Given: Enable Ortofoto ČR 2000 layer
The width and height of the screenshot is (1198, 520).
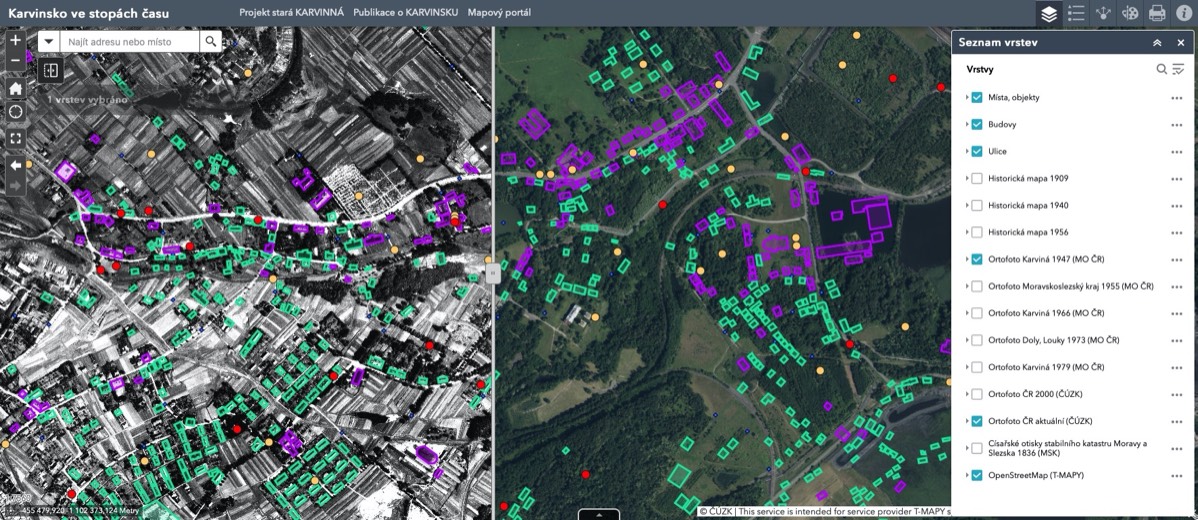Looking at the screenshot, I should coord(976,394).
